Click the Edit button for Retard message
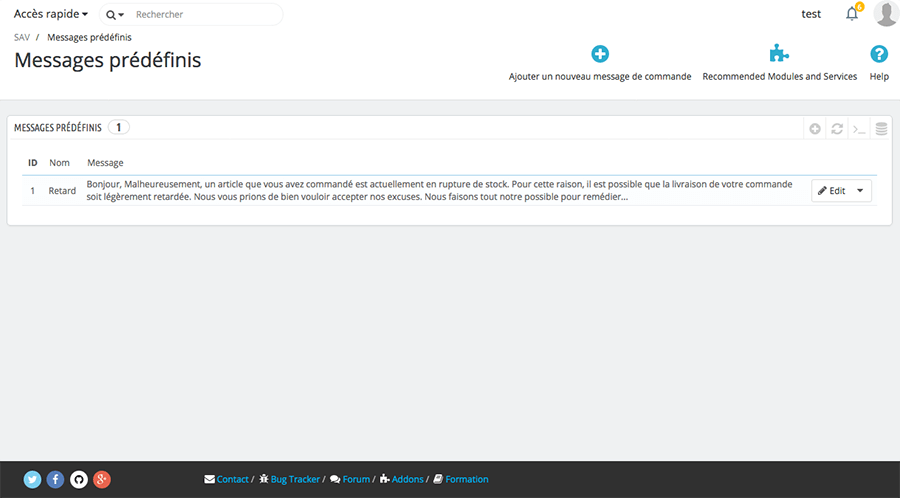 coord(830,191)
